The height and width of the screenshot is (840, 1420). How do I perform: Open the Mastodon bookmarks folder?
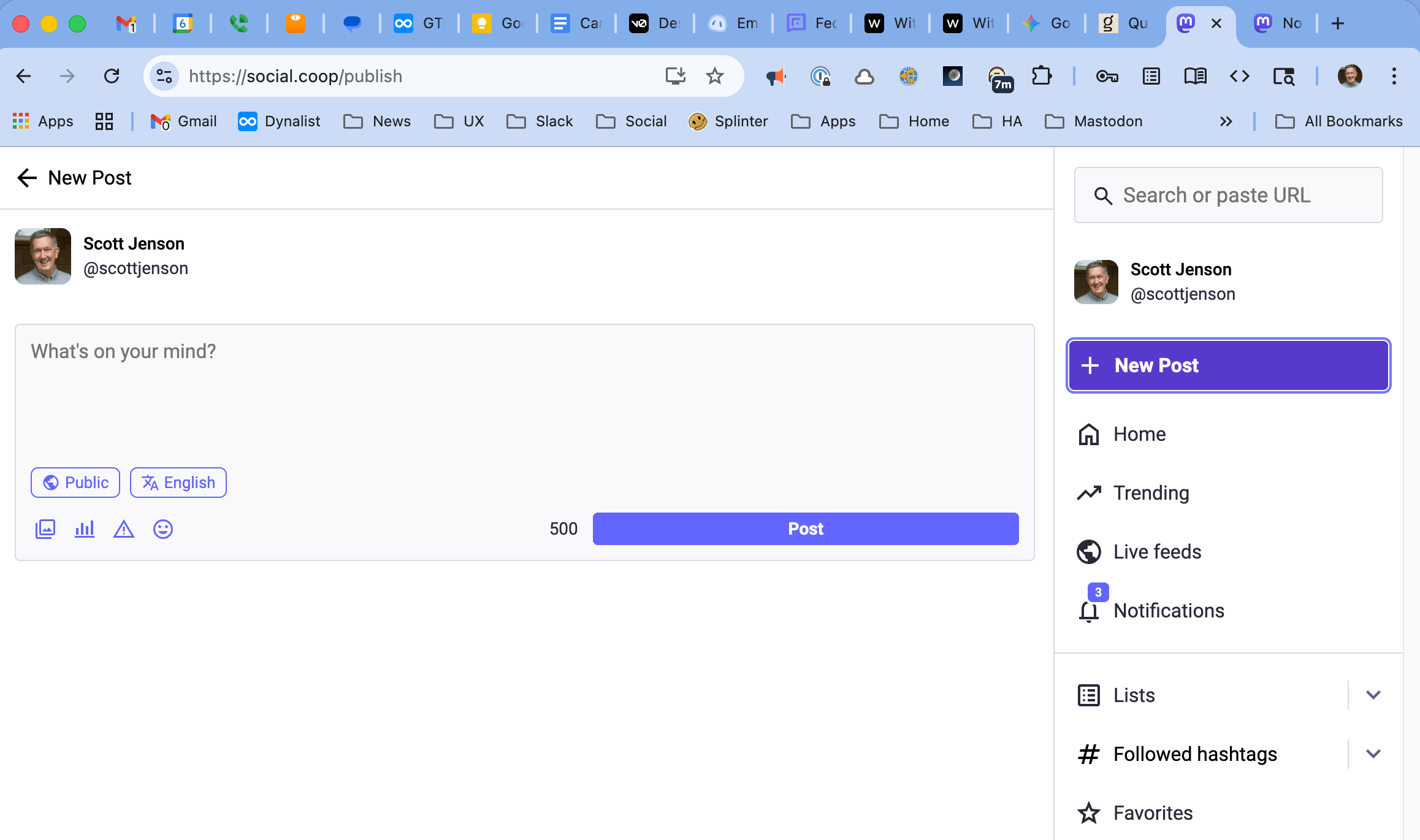coord(1094,121)
